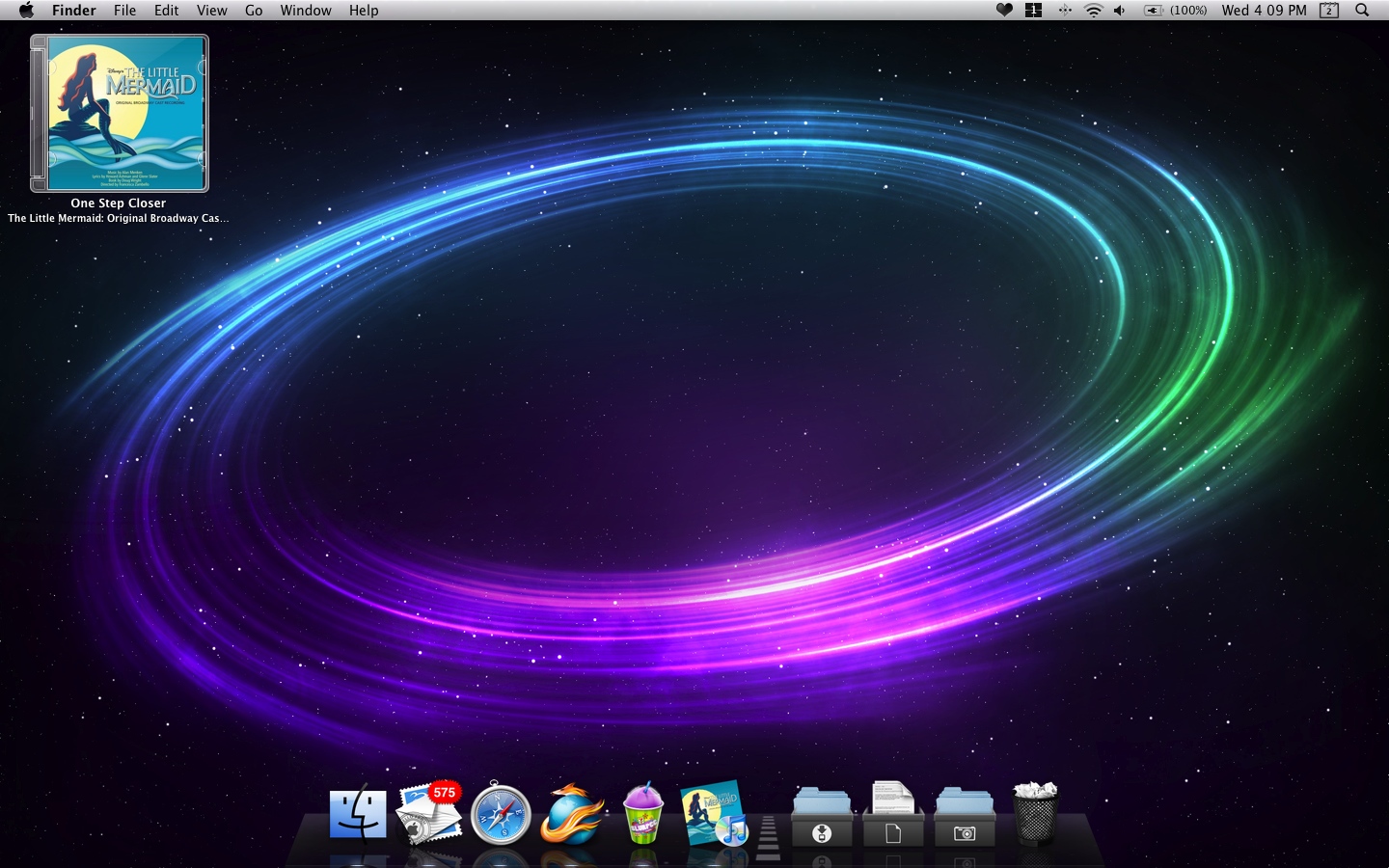Open Finder from the dock

358,815
